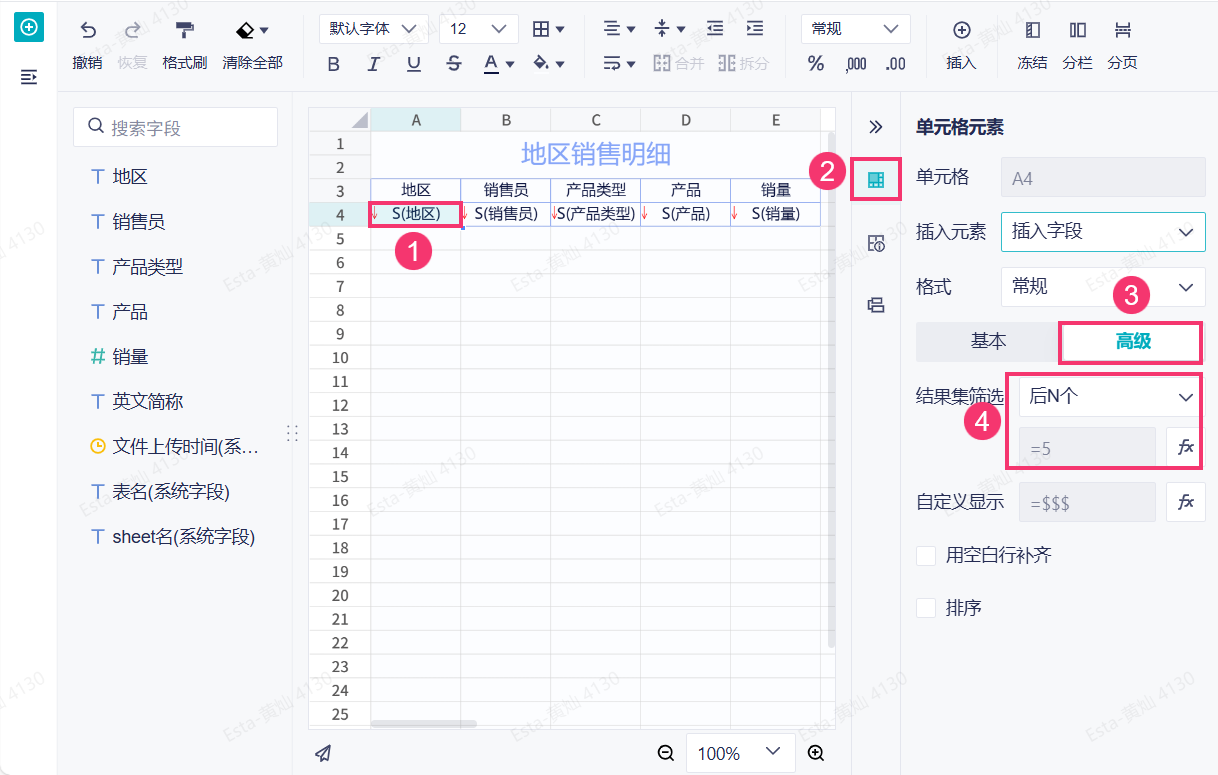Click the select-all corner of the grid
Viewport: 1218px width, 775px height.
(340, 120)
